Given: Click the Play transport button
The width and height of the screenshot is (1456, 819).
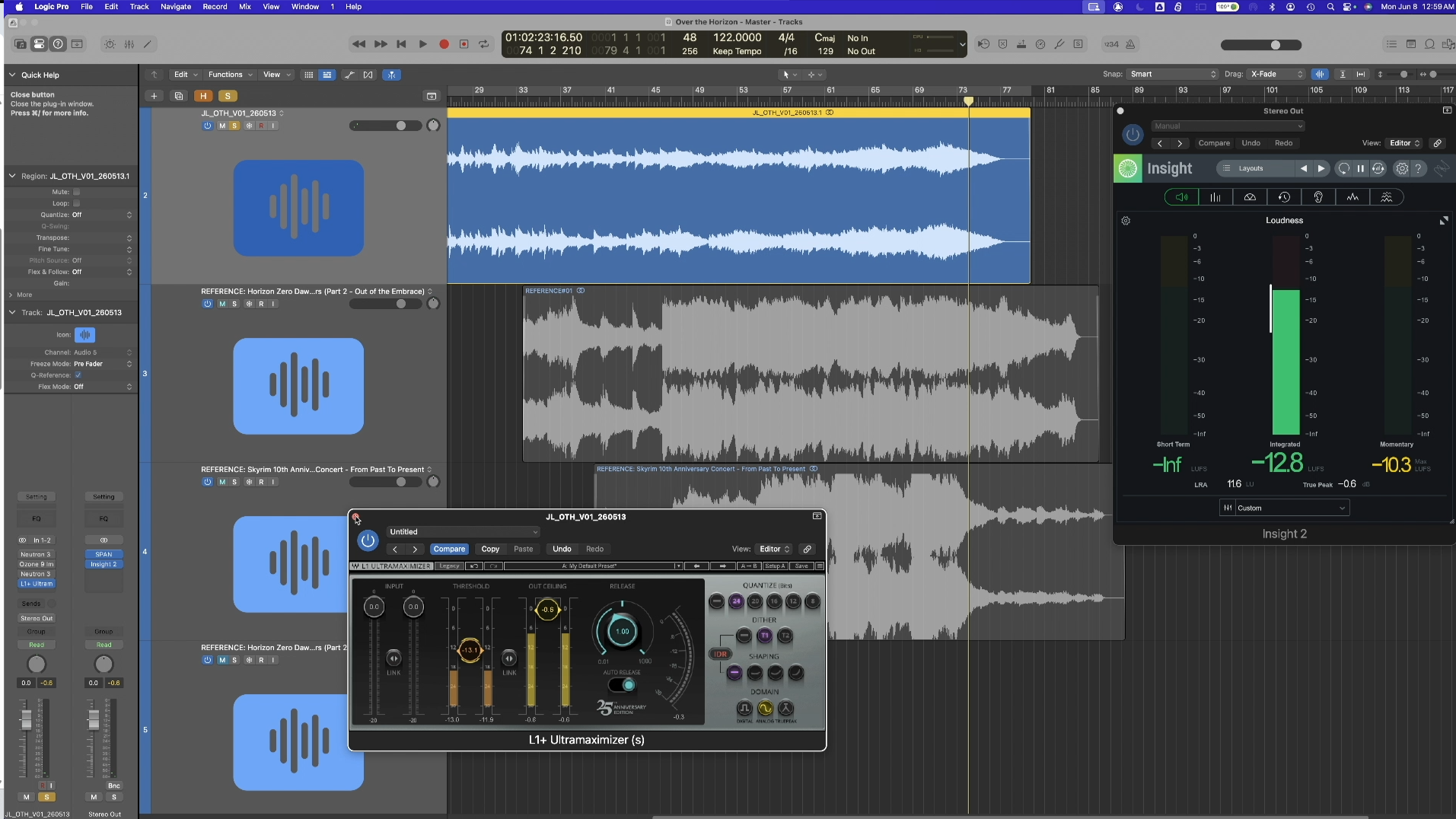Looking at the screenshot, I should click(422, 44).
